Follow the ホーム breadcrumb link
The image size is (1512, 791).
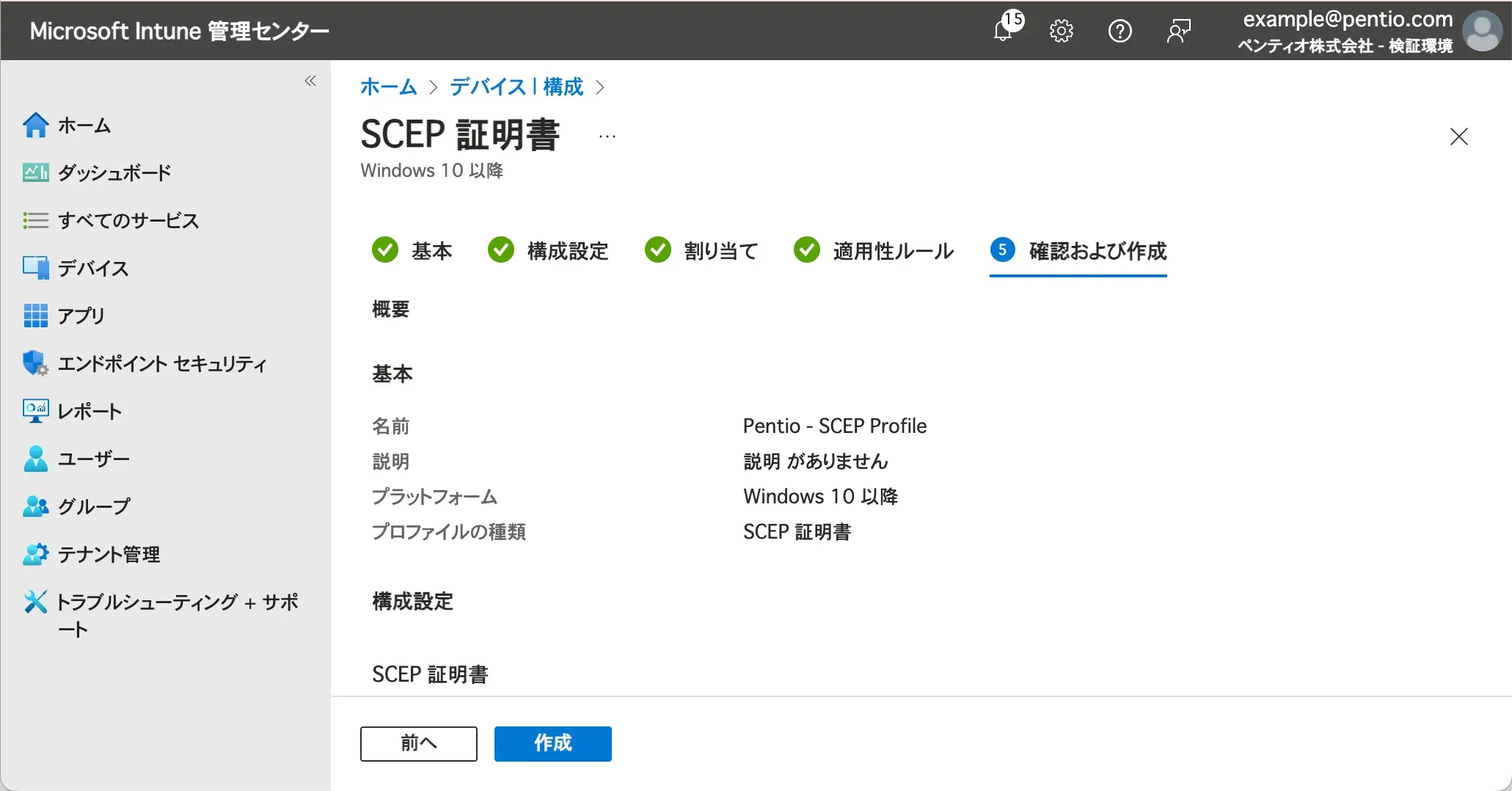pos(388,87)
